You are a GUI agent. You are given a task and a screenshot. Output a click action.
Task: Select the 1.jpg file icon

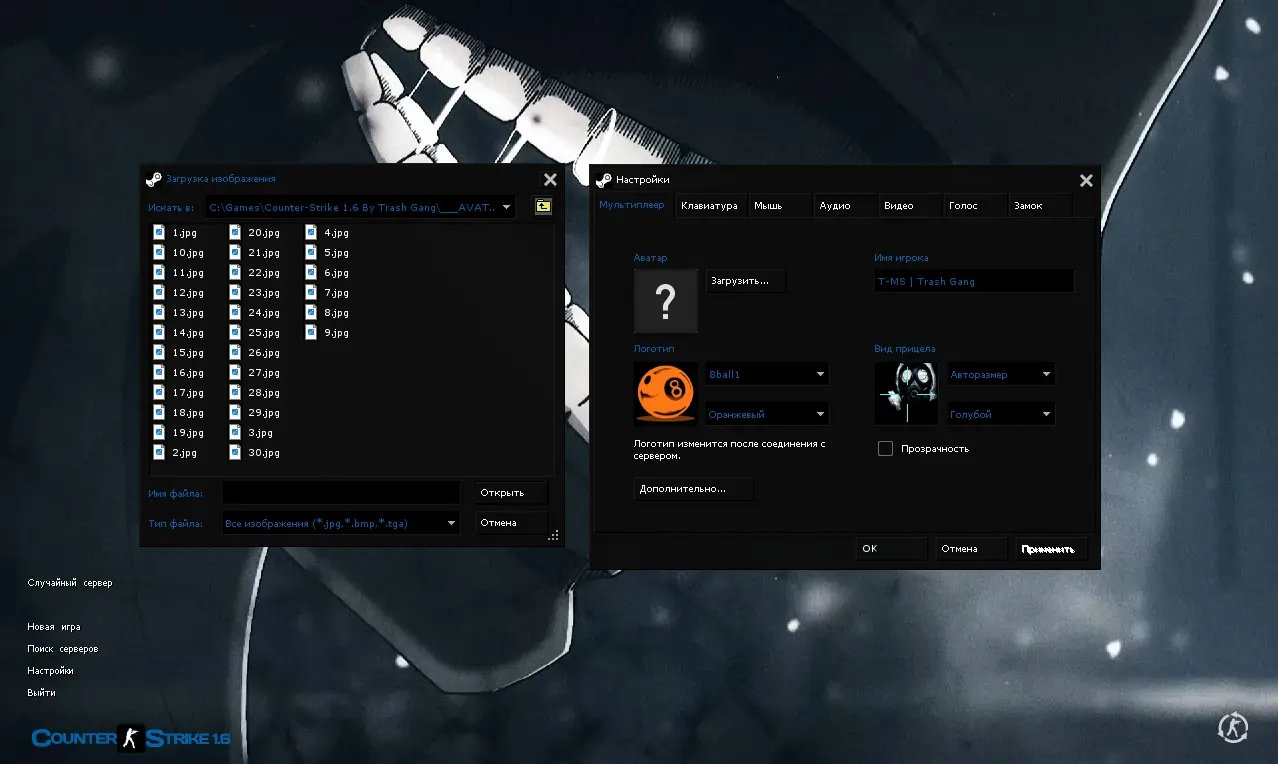click(x=159, y=232)
